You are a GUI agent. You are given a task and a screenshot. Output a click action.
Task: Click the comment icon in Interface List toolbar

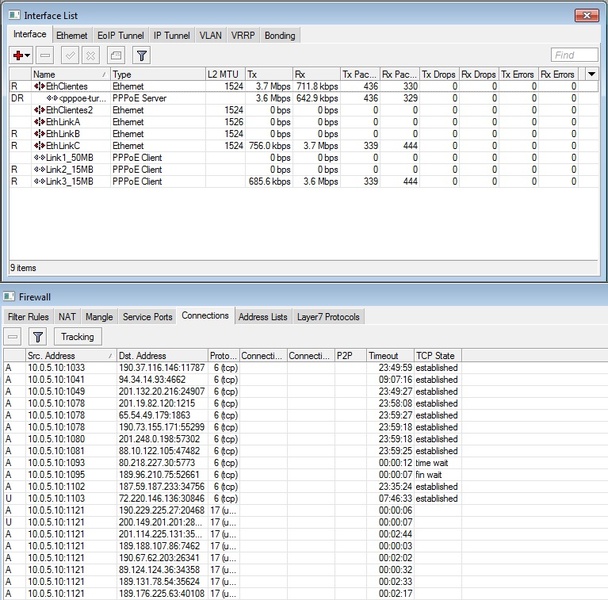(x=116, y=55)
